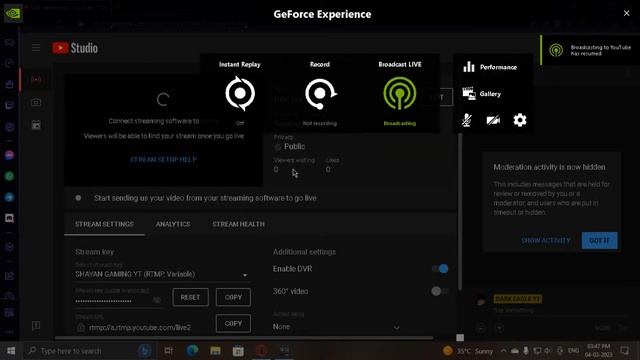Image resolution: width=640 pixels, height=360 pixels.
Task: Click the emoji icon in chat input
Action: click(480, 328)
